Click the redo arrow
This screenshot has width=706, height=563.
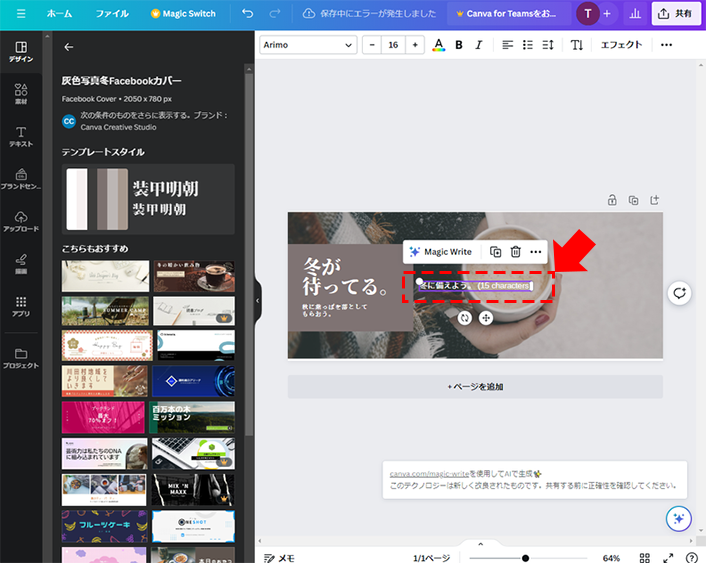(x=274, y=14)
